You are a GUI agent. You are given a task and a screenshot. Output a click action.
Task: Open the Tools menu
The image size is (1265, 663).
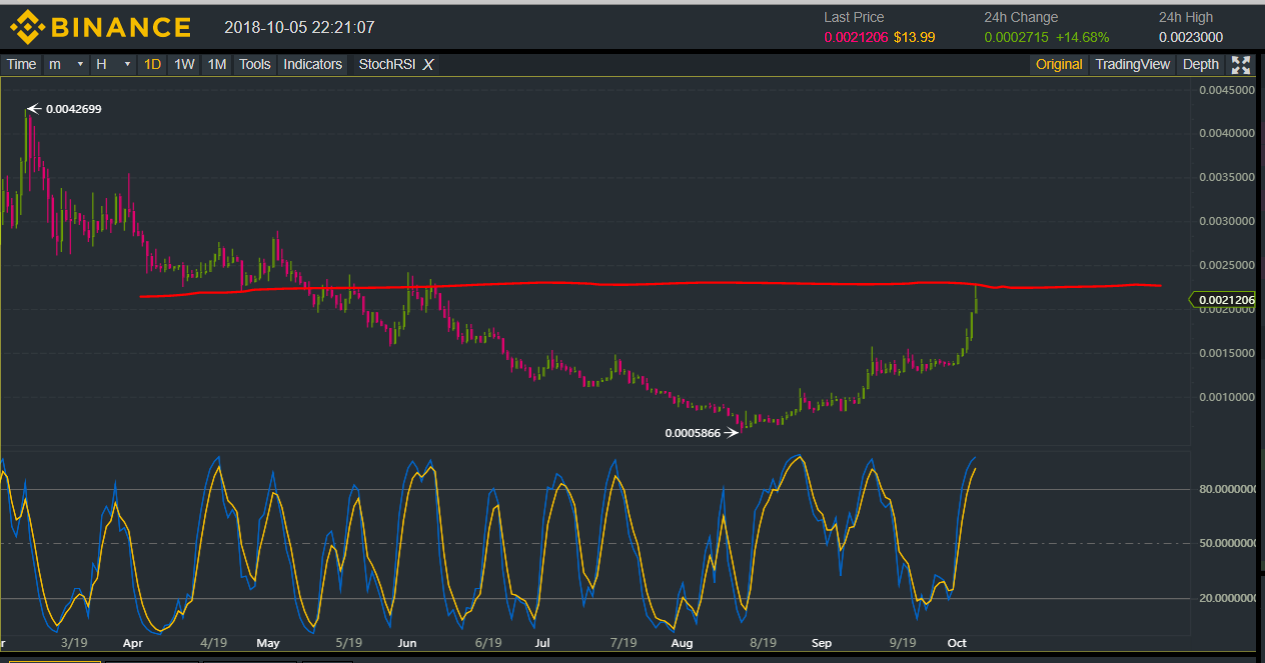click(255, 65)
